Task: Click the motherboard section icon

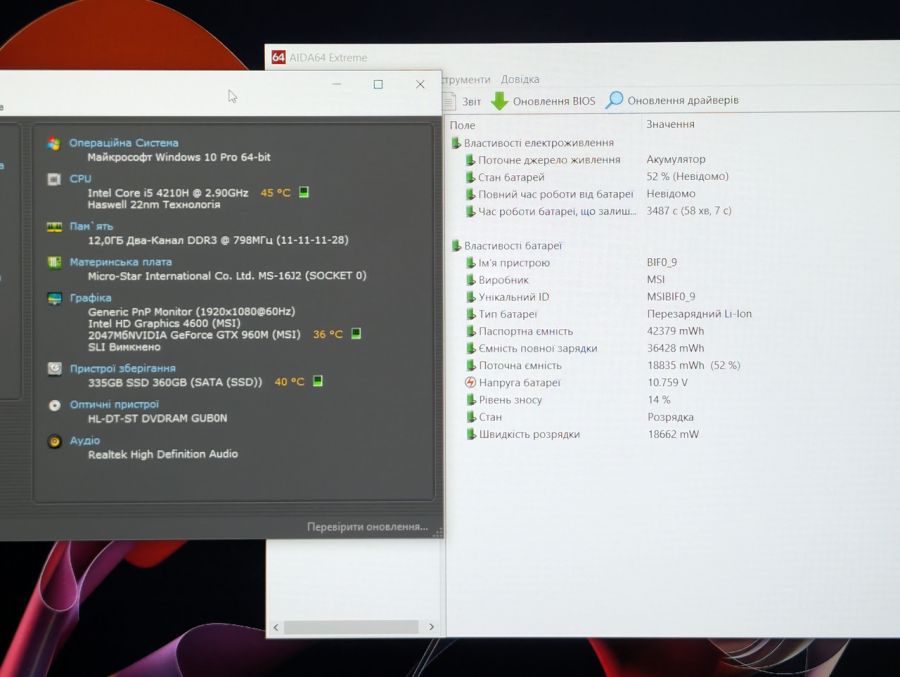Action: [x=55, y=262]
